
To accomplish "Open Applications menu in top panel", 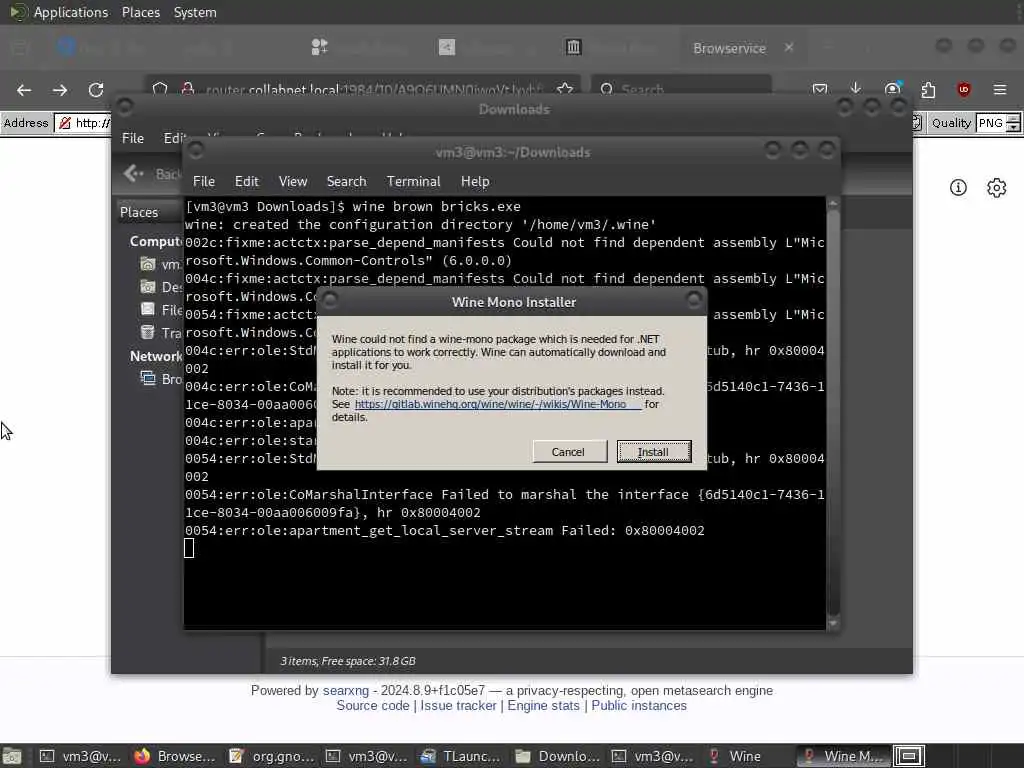I will click(71, 12).
